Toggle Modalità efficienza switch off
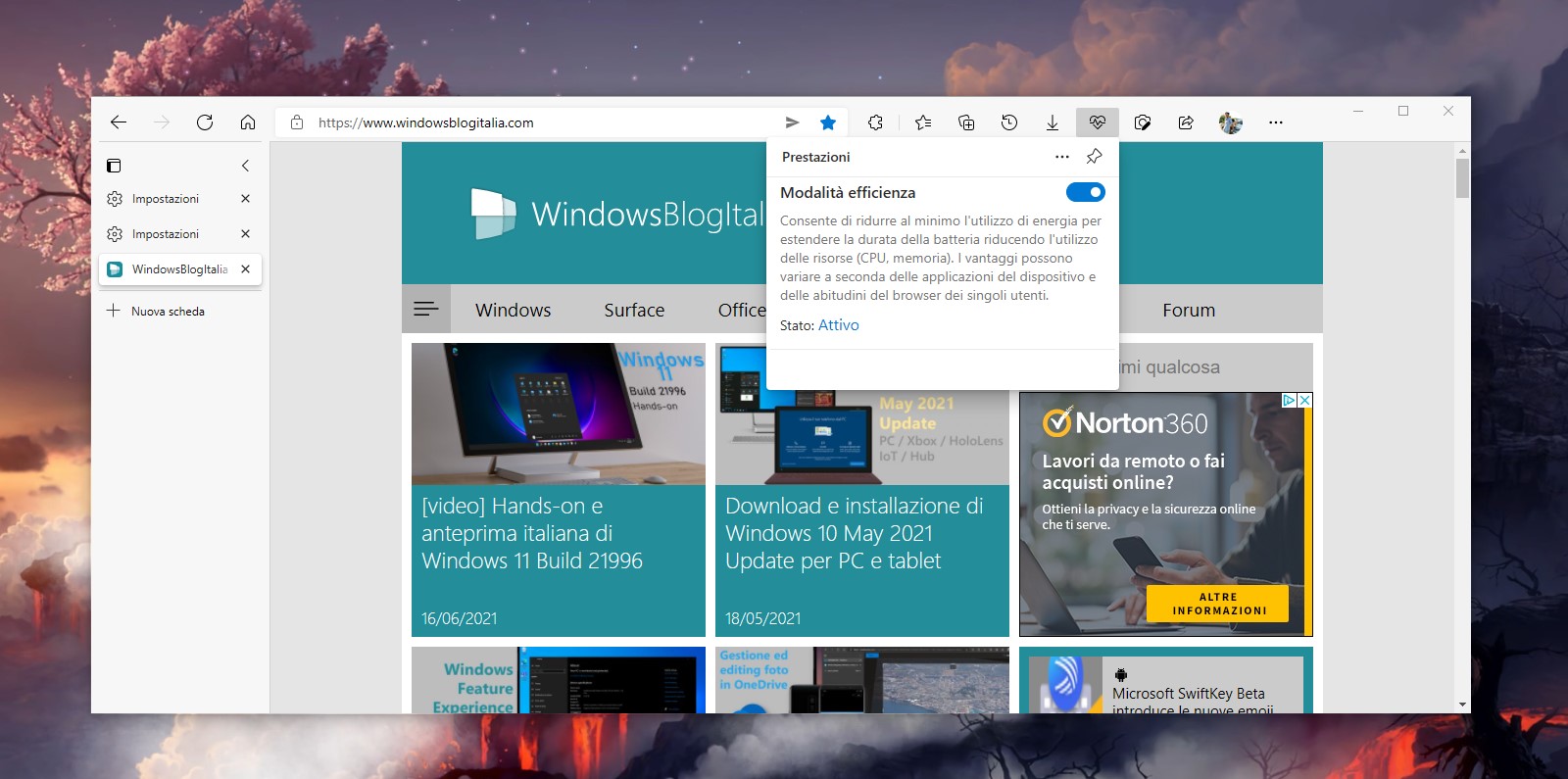This screenshot has height=779, width=1568. [1085, 192]
